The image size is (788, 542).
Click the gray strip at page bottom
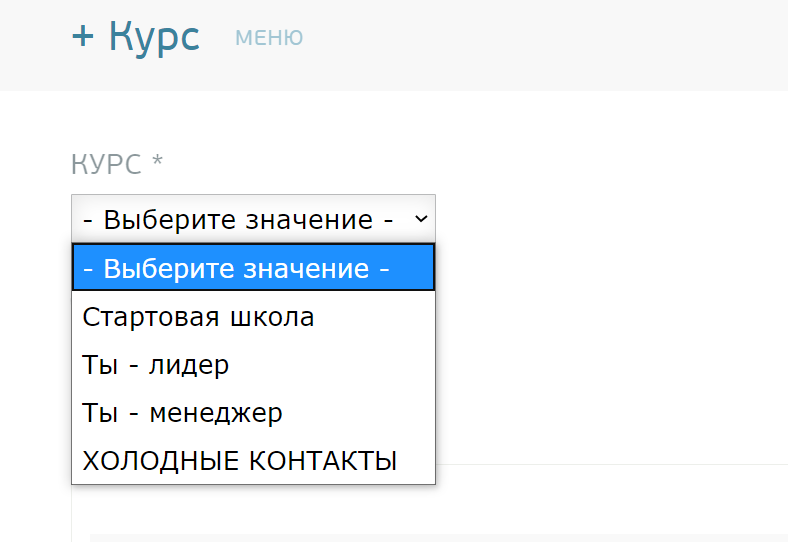coord(440,537)
